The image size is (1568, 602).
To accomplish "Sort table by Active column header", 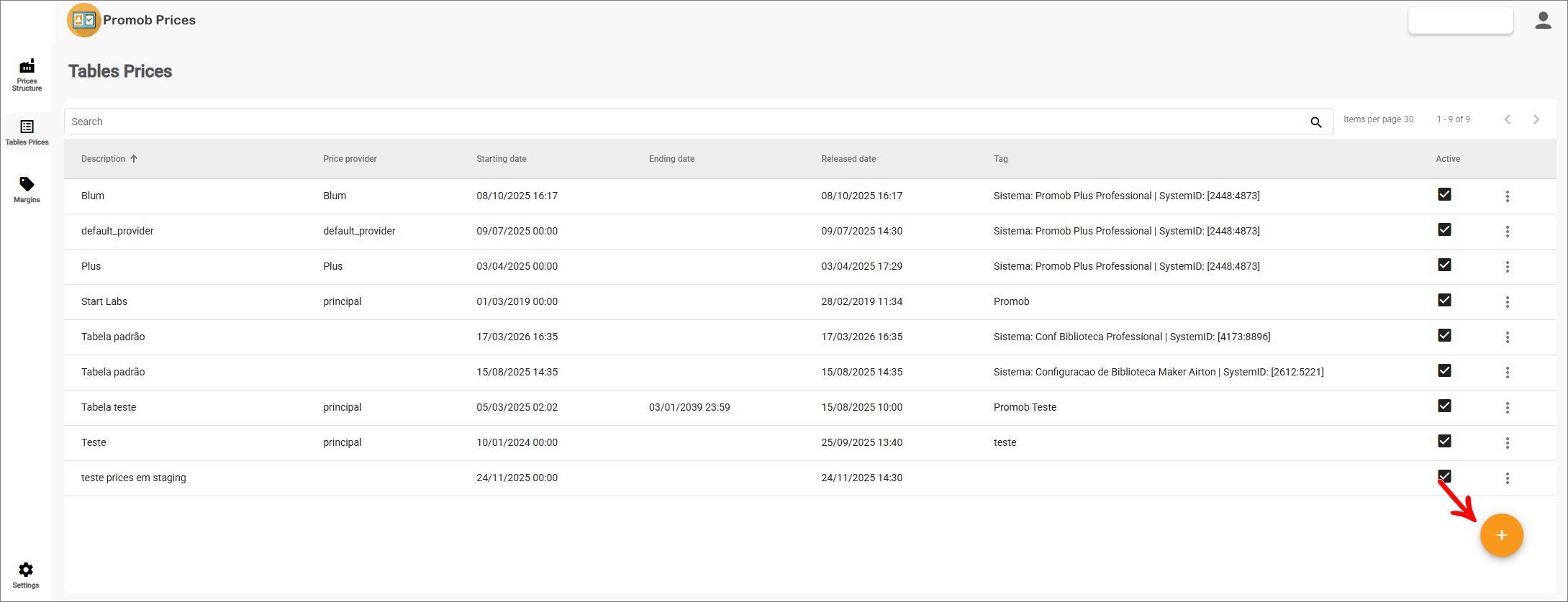I will click(1448, 159).
